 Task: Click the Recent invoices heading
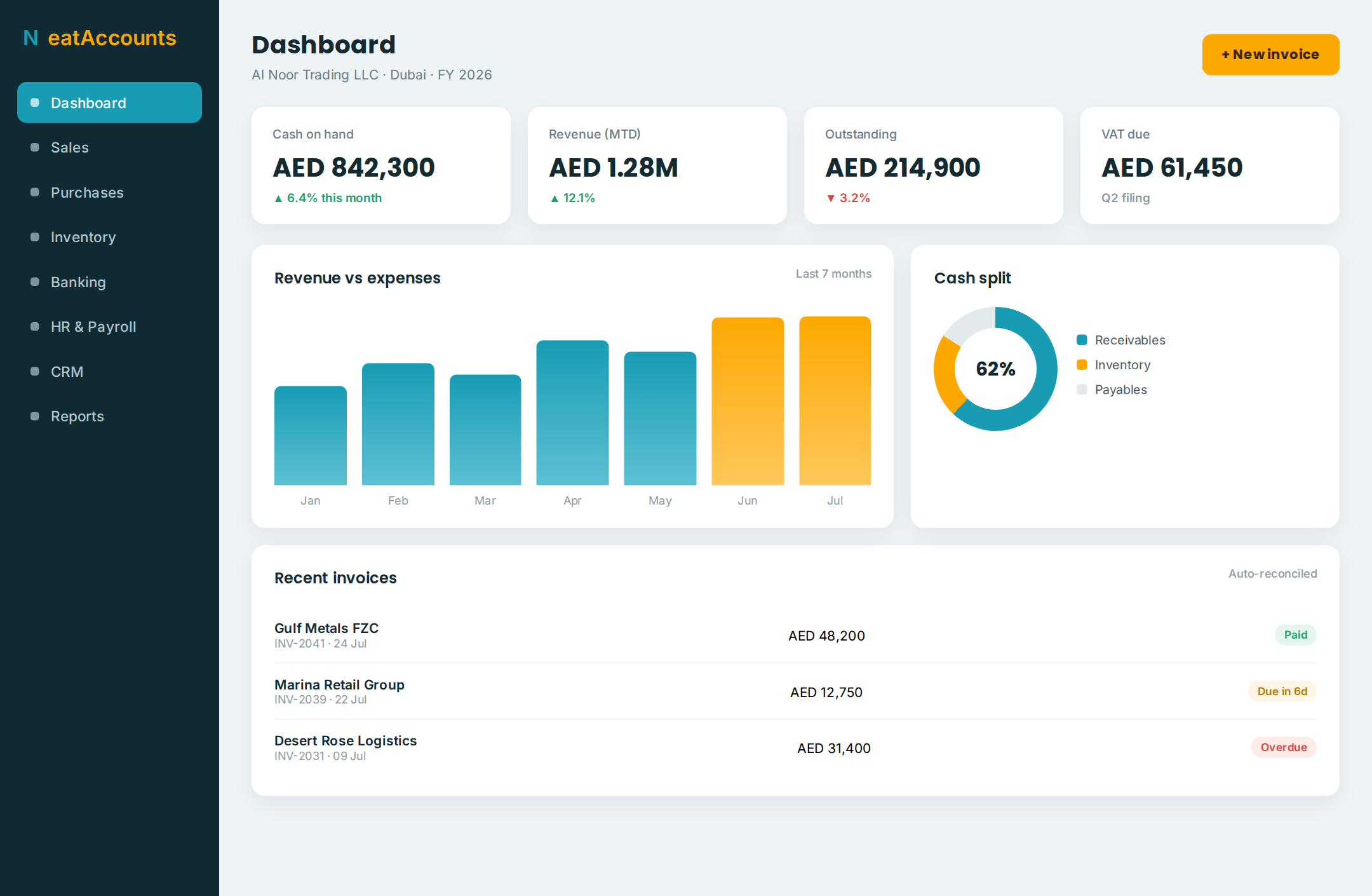click(335, 578)
